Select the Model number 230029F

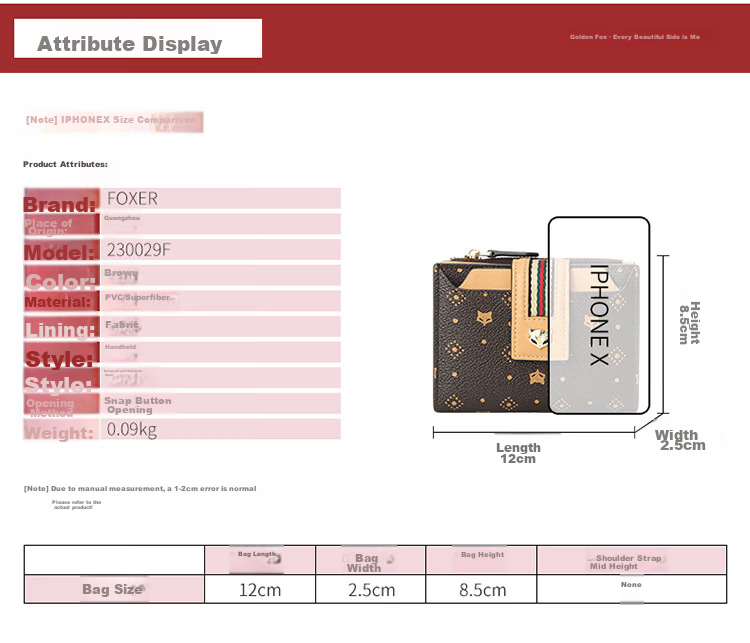[138, 249]
